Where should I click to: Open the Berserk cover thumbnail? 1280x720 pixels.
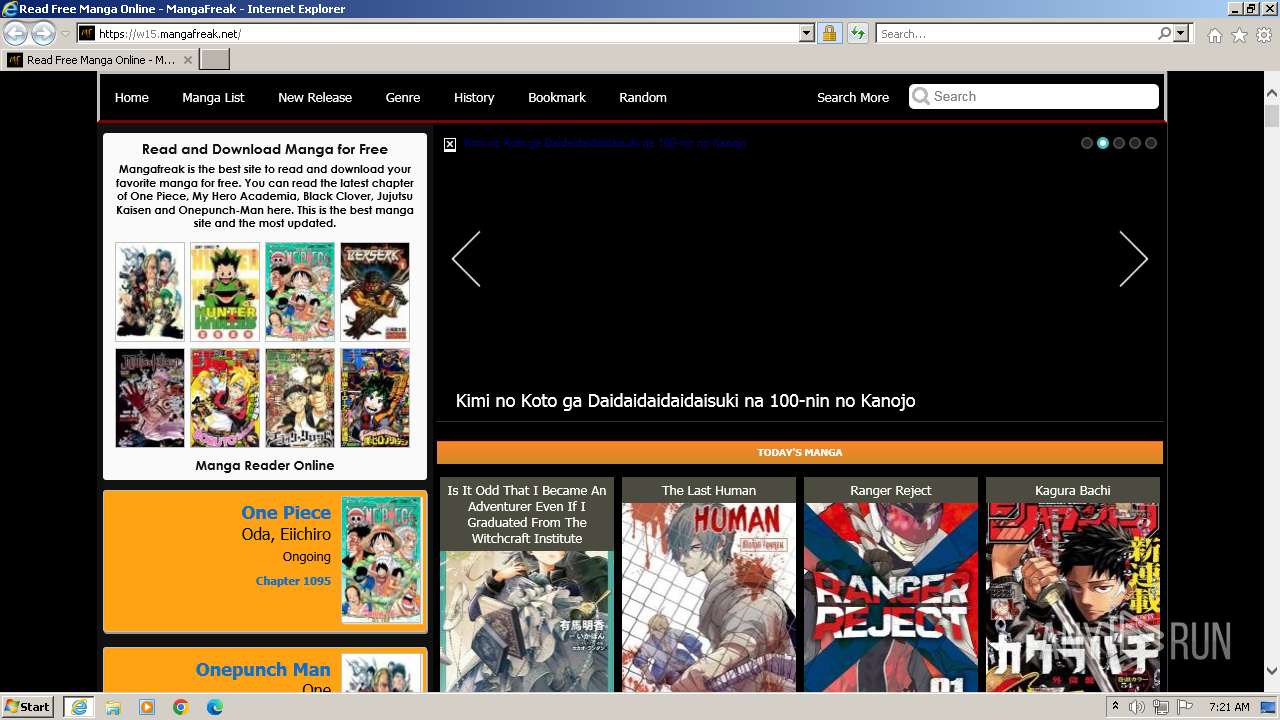[375, 292]
